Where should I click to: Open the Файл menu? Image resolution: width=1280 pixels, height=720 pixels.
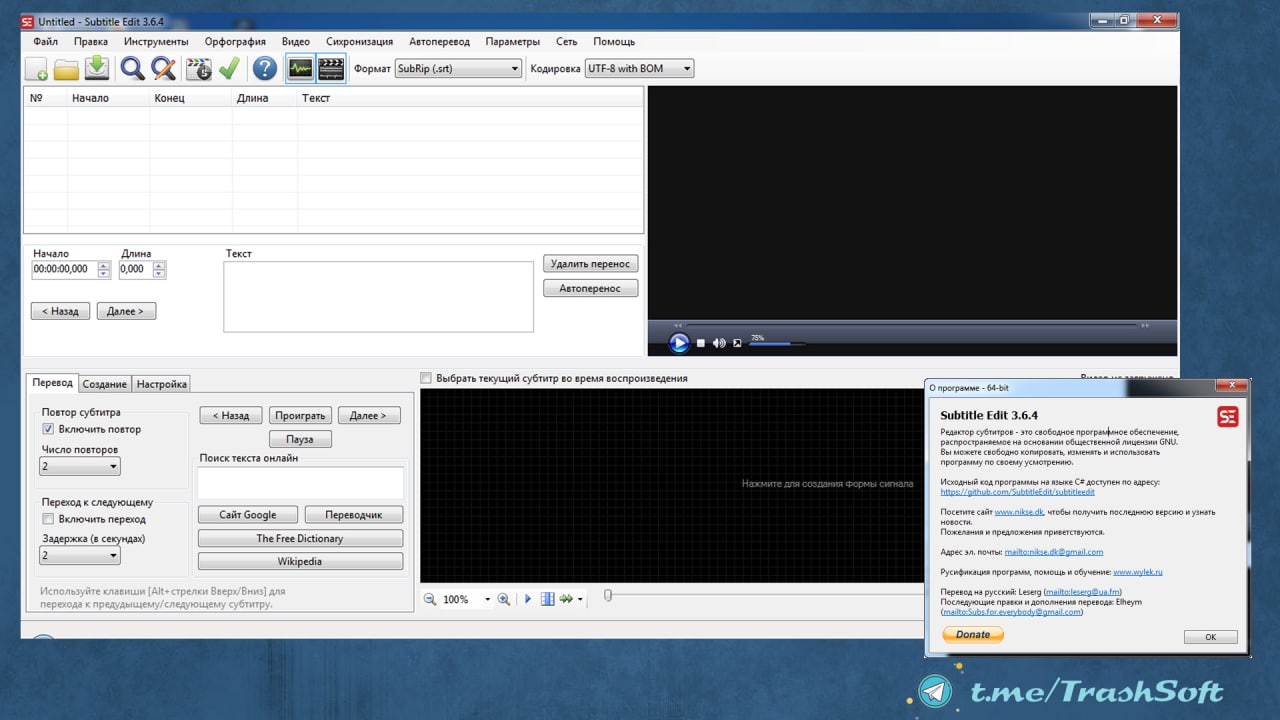(45, 42)
